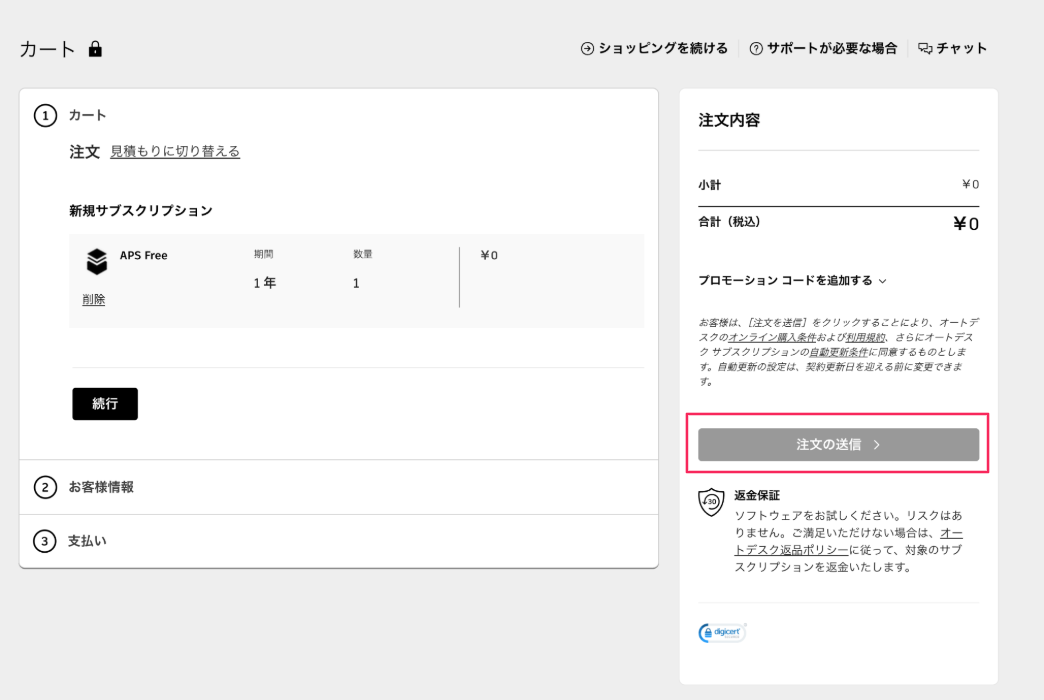The height and width of the screenshot is (700, 1044).
Task: Submit the order with 注文の送信
Action: (x=838, y=445)
